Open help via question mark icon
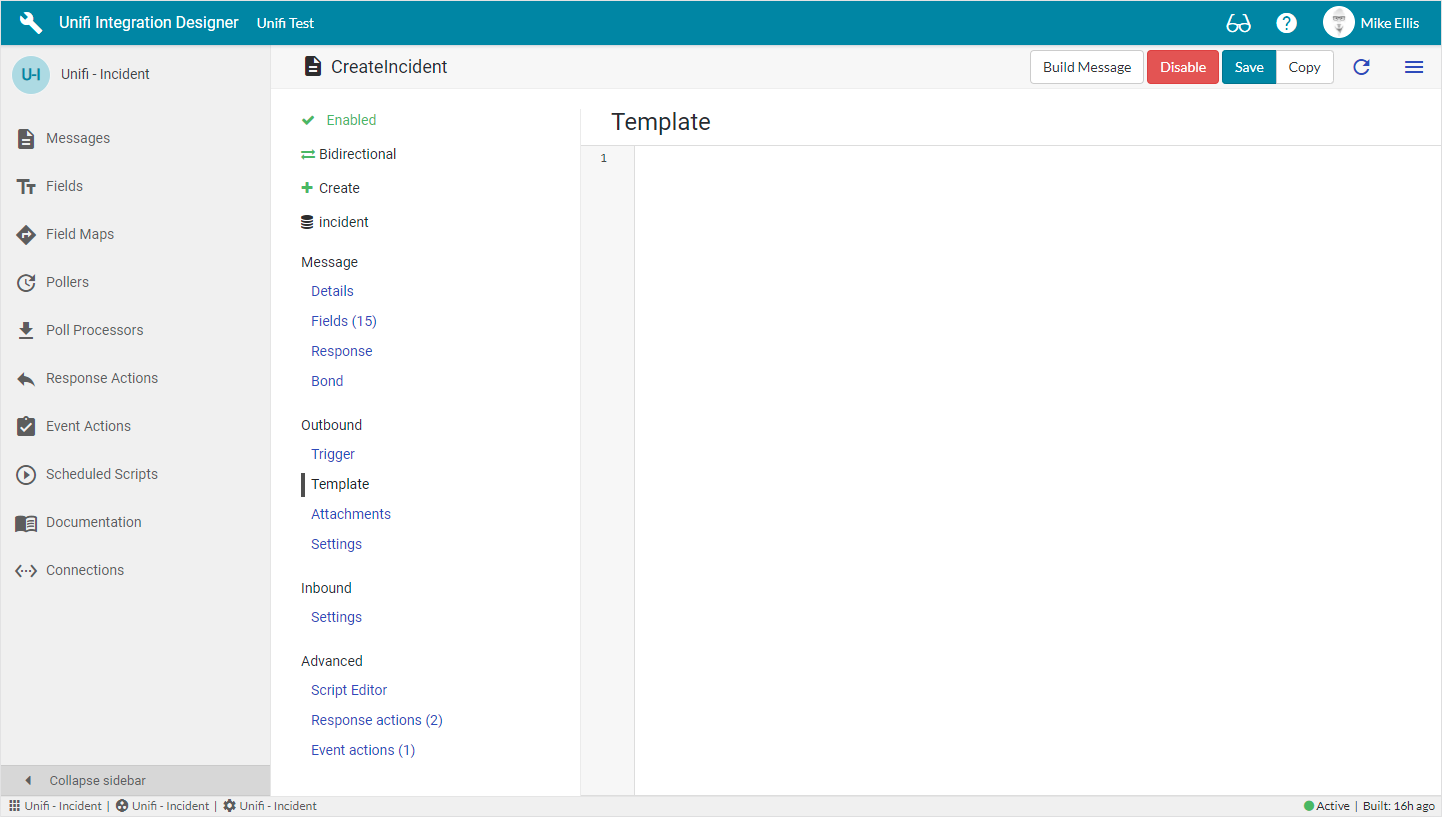1442x817 pixels. (1287, 23)
